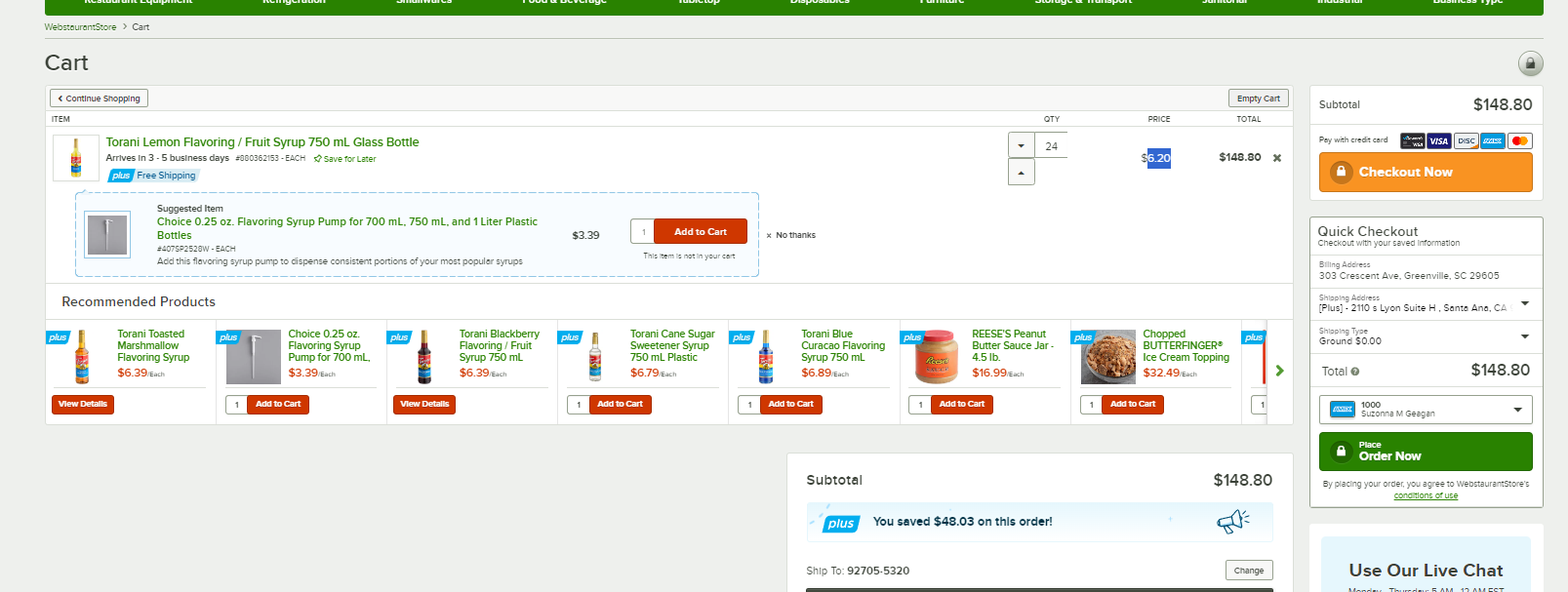Click suggested item quantity field
The image size is (1568, 592).
pyautogui.click(x=642, y=232)
